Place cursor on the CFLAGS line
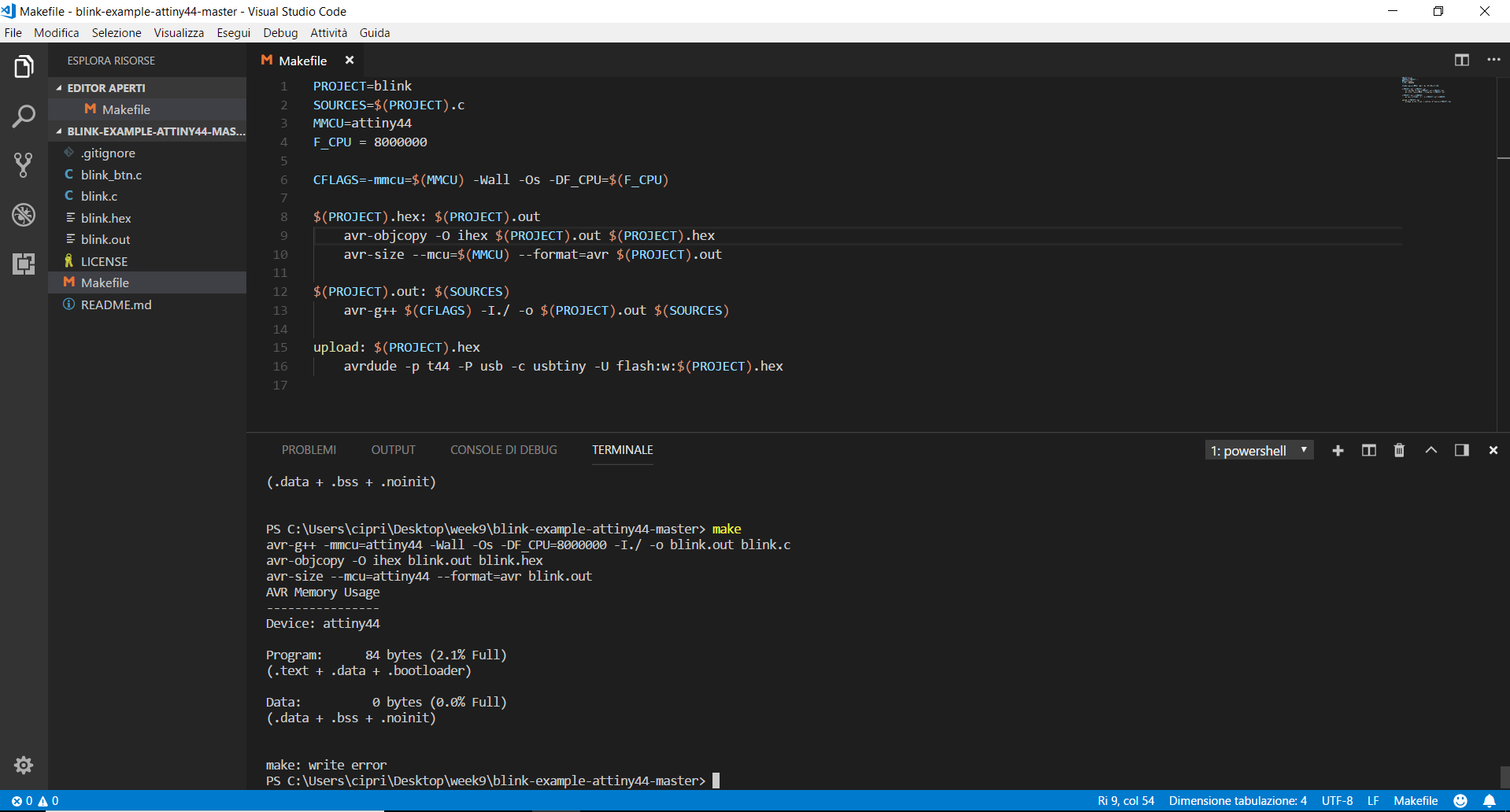The height and width of the screenshot is (812, 1510). click(490, 179)
